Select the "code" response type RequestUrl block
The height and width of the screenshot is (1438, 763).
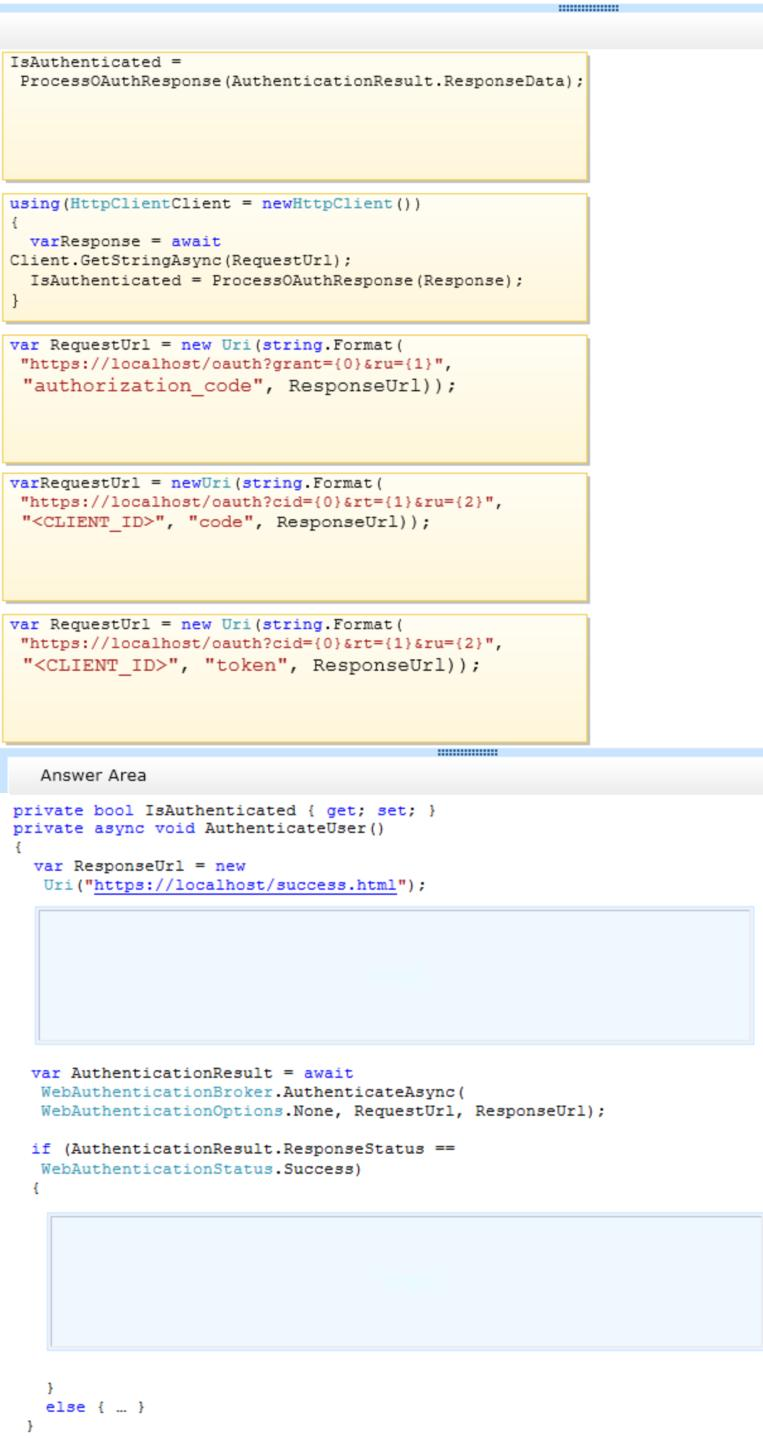point(294,537)
